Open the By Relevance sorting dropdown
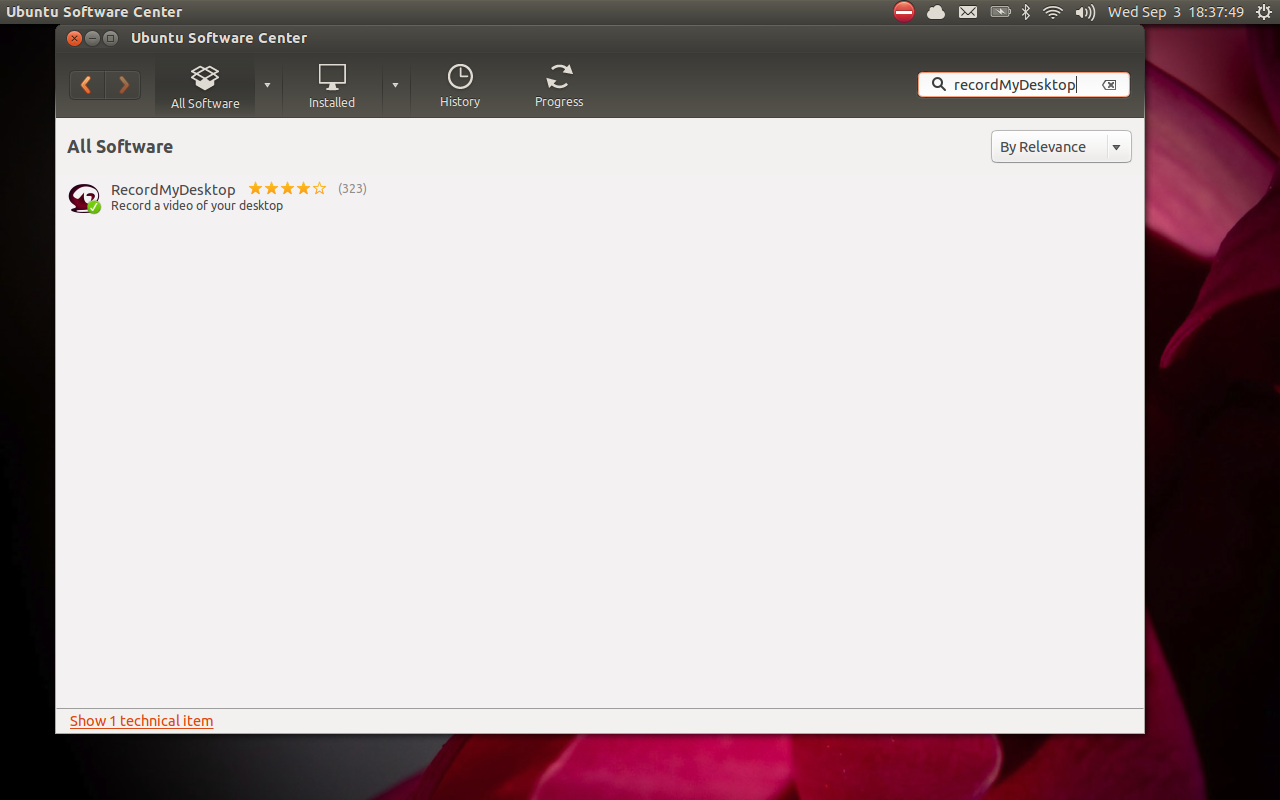The width and height of the screenshot is (1280, 800). (1060, 146)
